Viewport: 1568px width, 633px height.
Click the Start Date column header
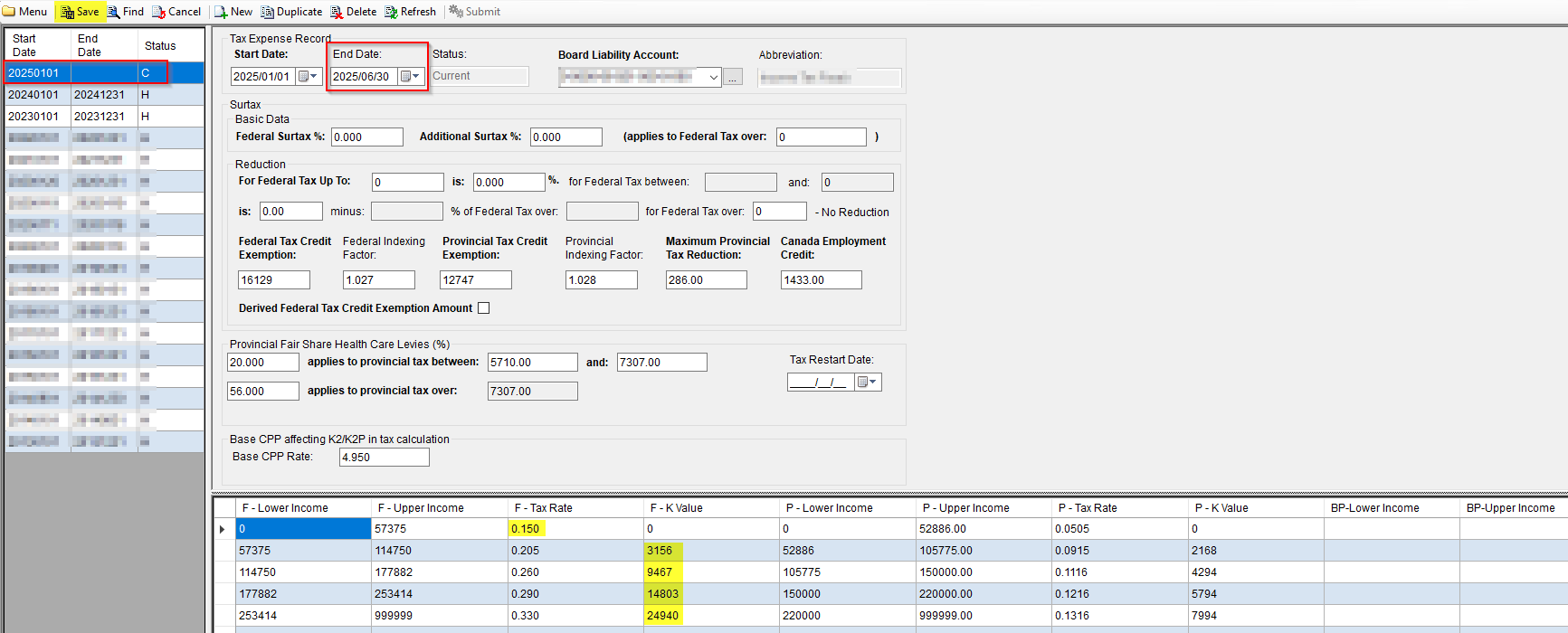(x=37, y=45)
